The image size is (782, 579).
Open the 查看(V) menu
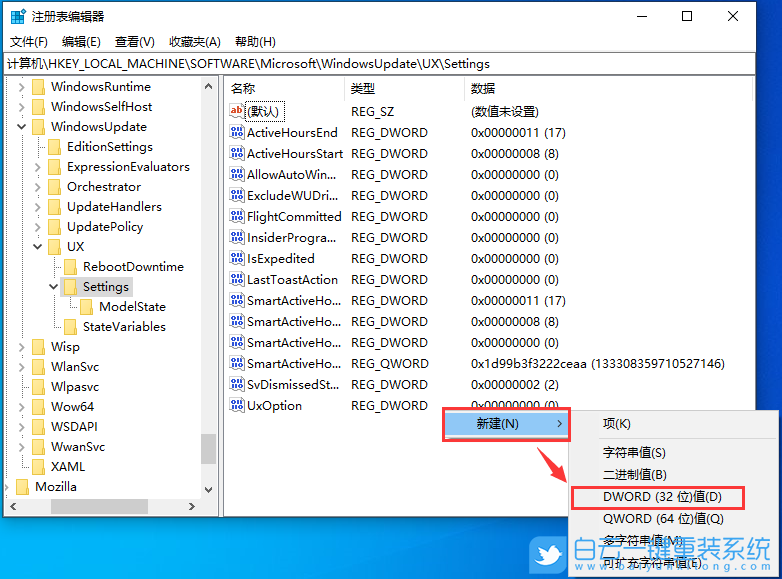click(x=135, y=42)
